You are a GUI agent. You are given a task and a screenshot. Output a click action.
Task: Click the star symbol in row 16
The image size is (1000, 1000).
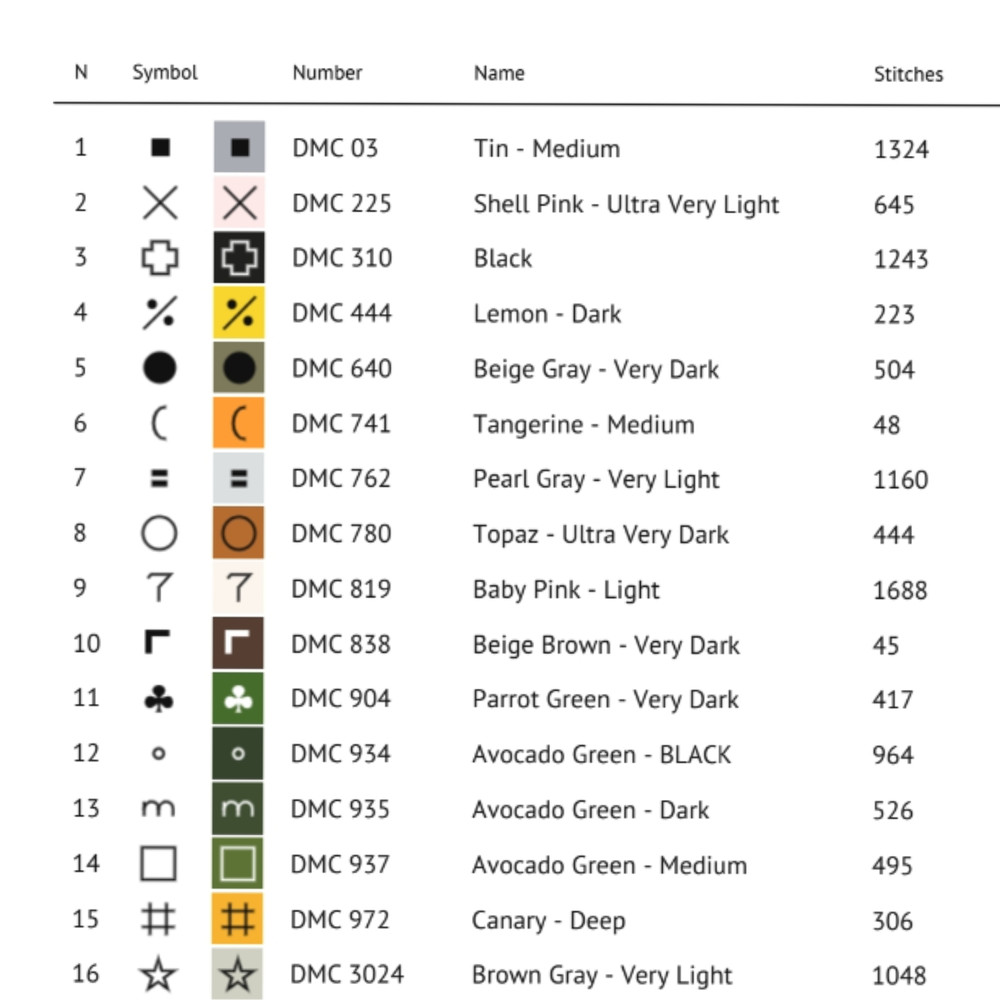pyautogui.click(x=159, y=975)
